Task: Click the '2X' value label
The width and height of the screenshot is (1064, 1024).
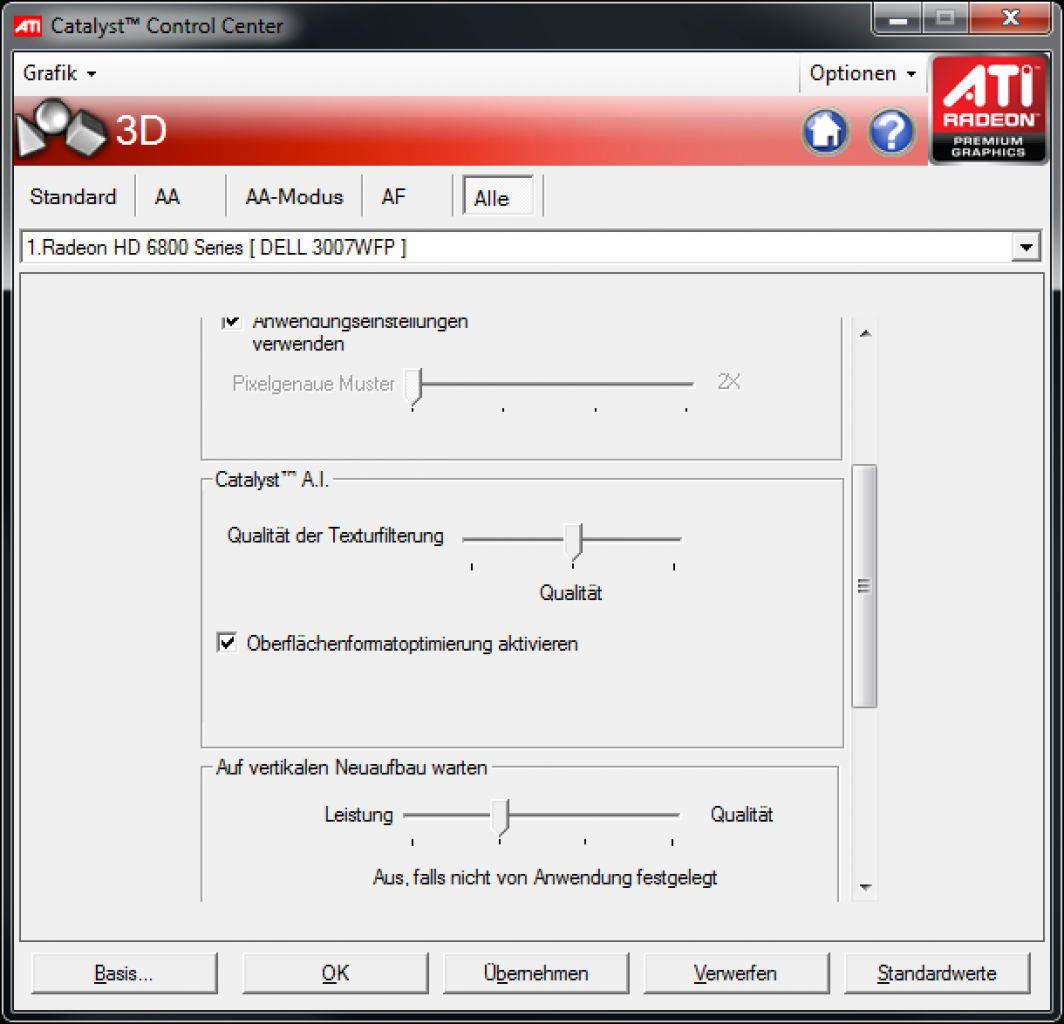Action: [x=729, y=382]
